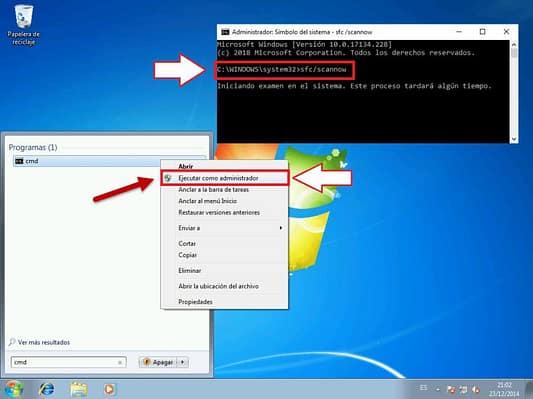Click the shield icon beside Ejecutar como administrador
This screenshot has height=399, width=533.
click(x=168, y=178)
